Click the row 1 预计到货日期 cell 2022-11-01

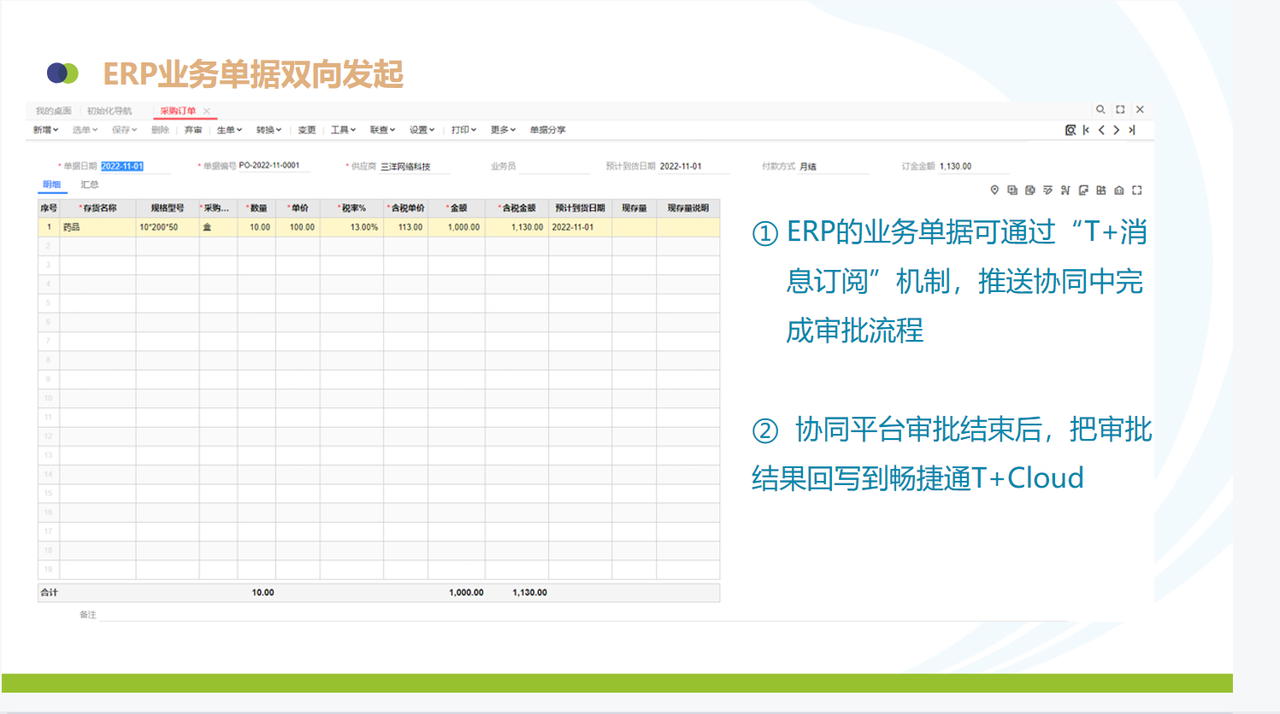(580, 227)
